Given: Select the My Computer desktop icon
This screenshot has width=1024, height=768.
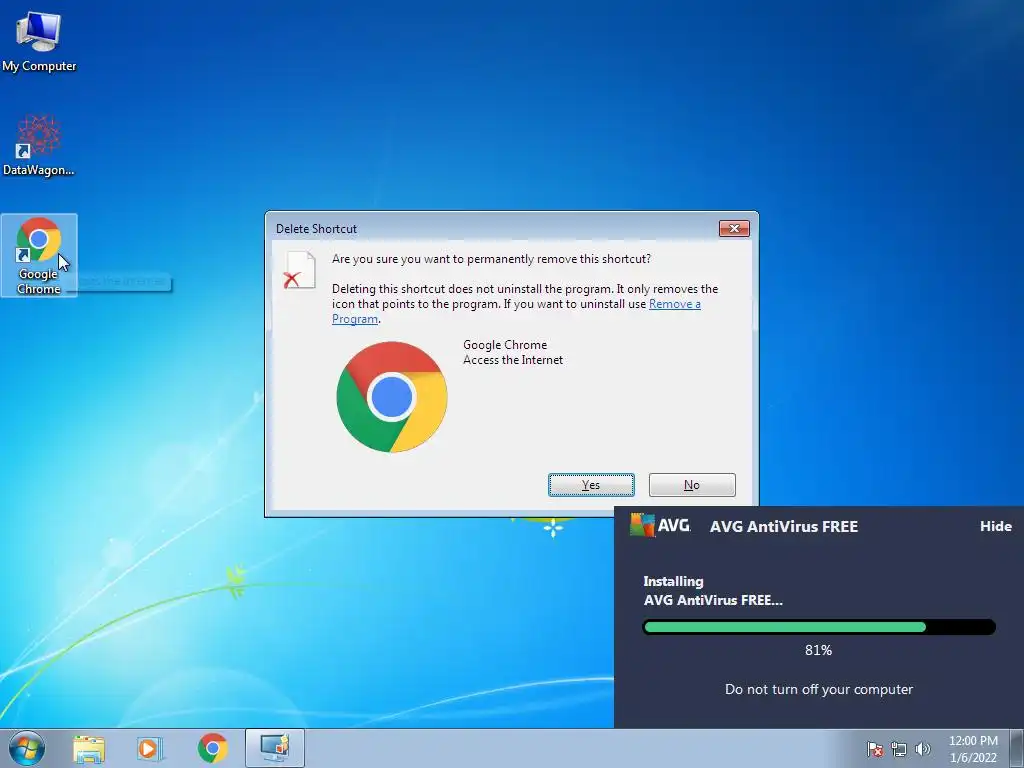Looking at the screenshot, I should (x=39, y=42).
